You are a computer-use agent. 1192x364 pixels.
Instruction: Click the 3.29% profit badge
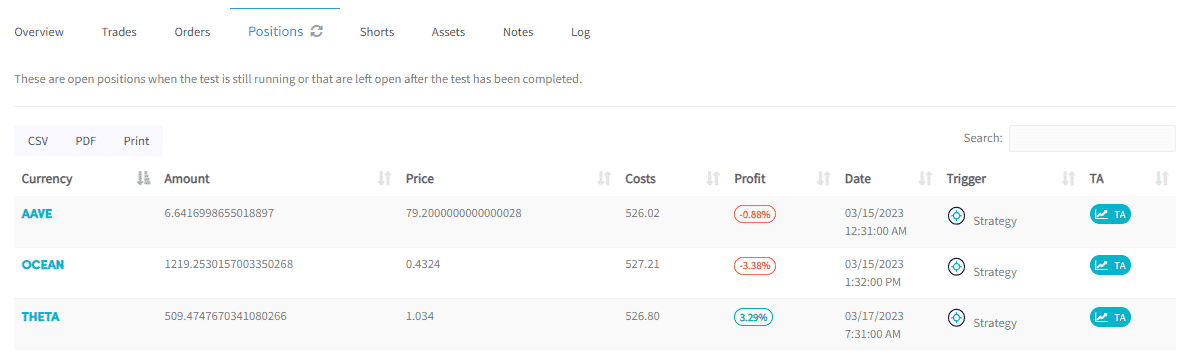tap(753, 317)
